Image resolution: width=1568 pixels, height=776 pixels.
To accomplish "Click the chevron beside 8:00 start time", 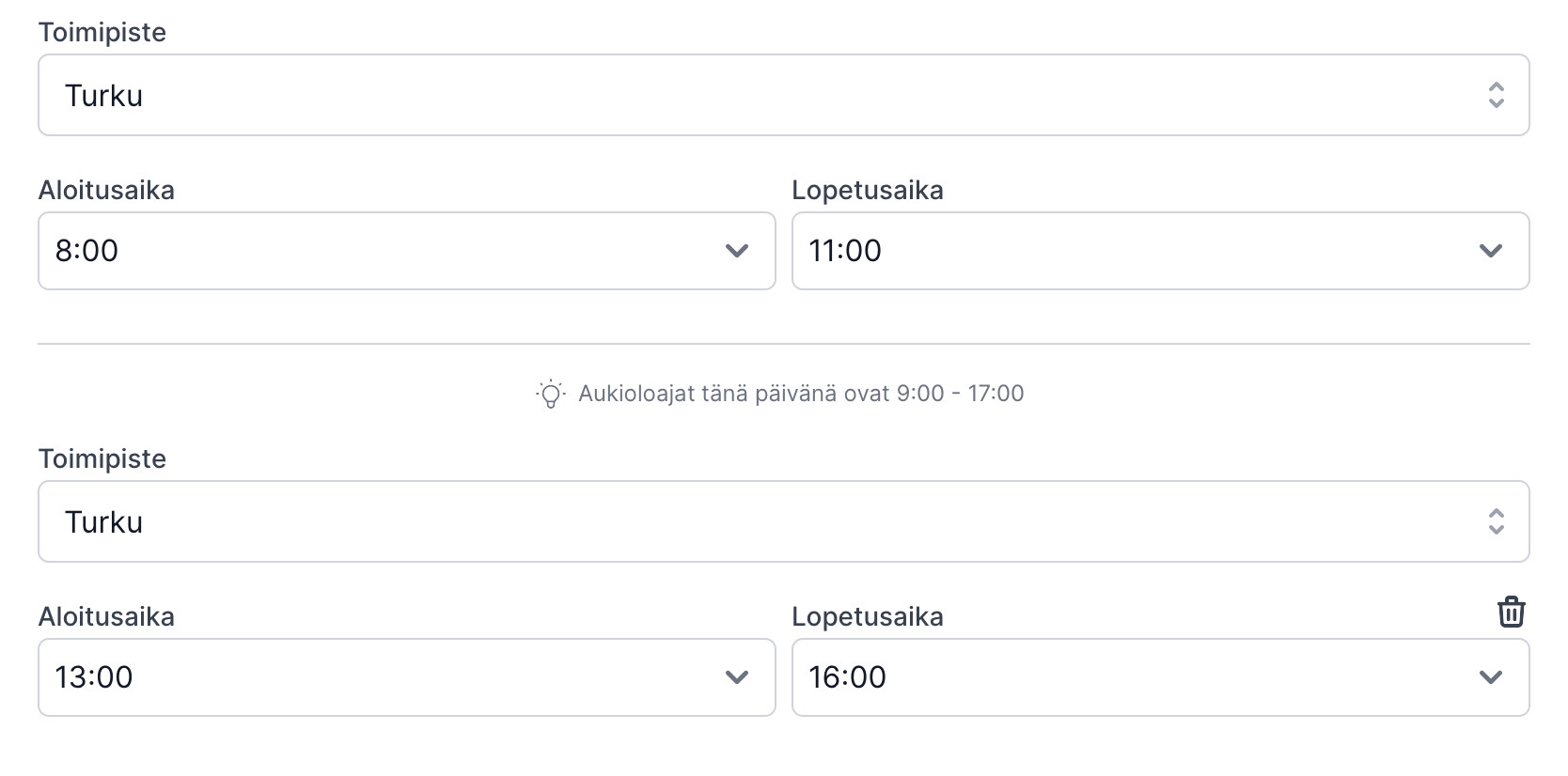I will pos(737,251).
